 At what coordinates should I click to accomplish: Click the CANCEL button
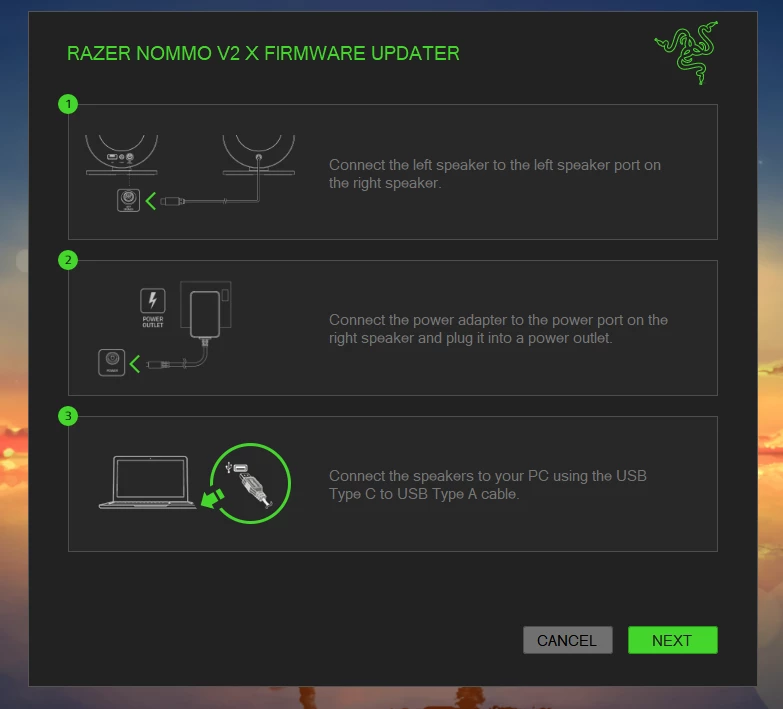(x=568, y=640)
